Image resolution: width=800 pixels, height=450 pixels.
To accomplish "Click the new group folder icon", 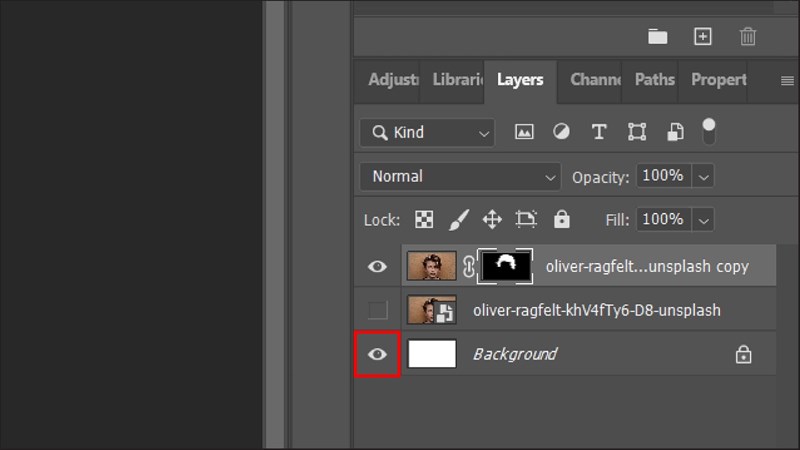I will 658,37.
